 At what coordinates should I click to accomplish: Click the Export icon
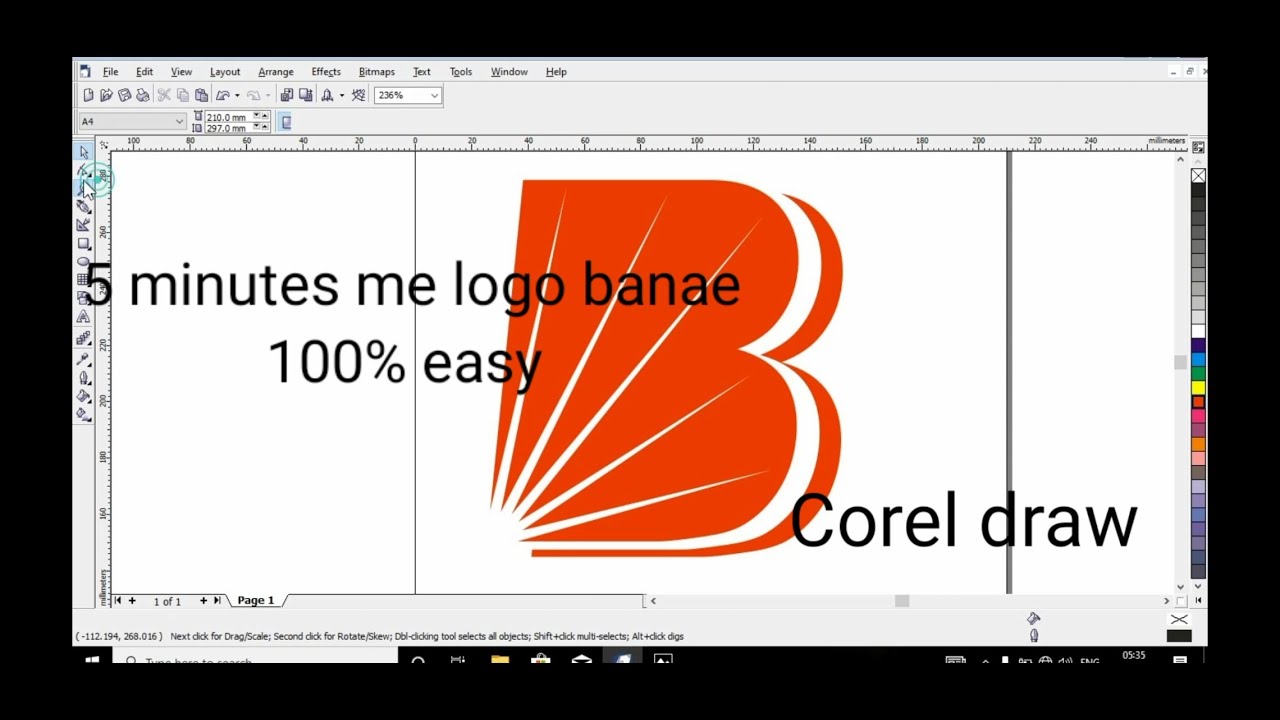[306, 95]
